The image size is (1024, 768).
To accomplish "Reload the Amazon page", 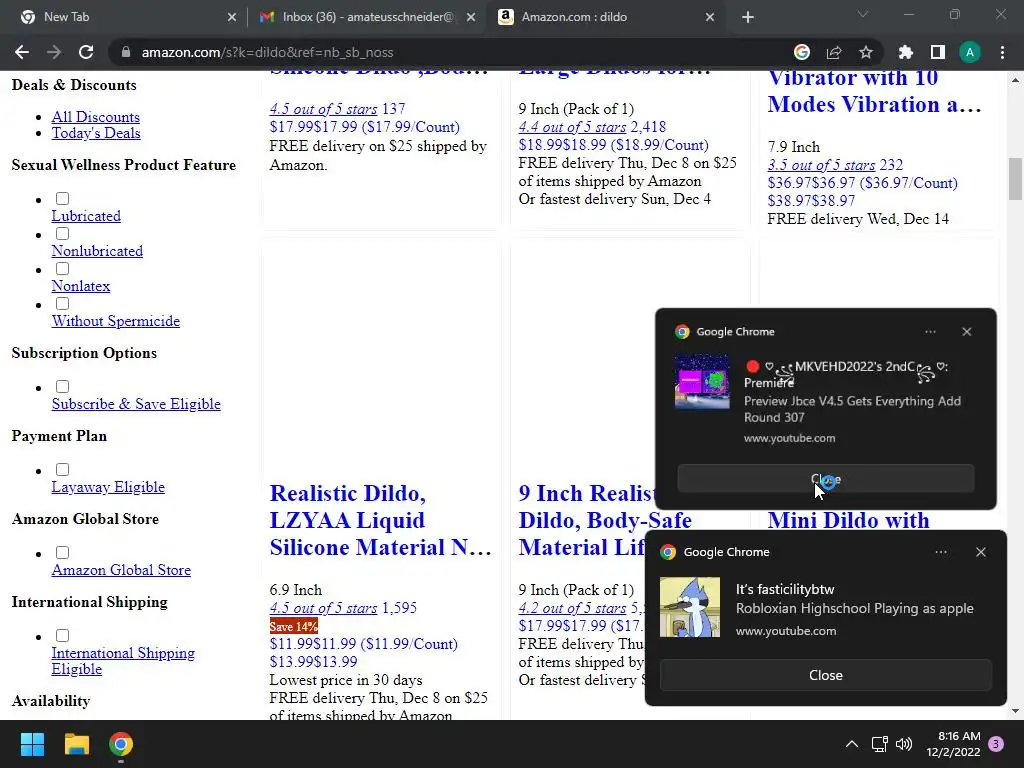I will tap(86, 52).
